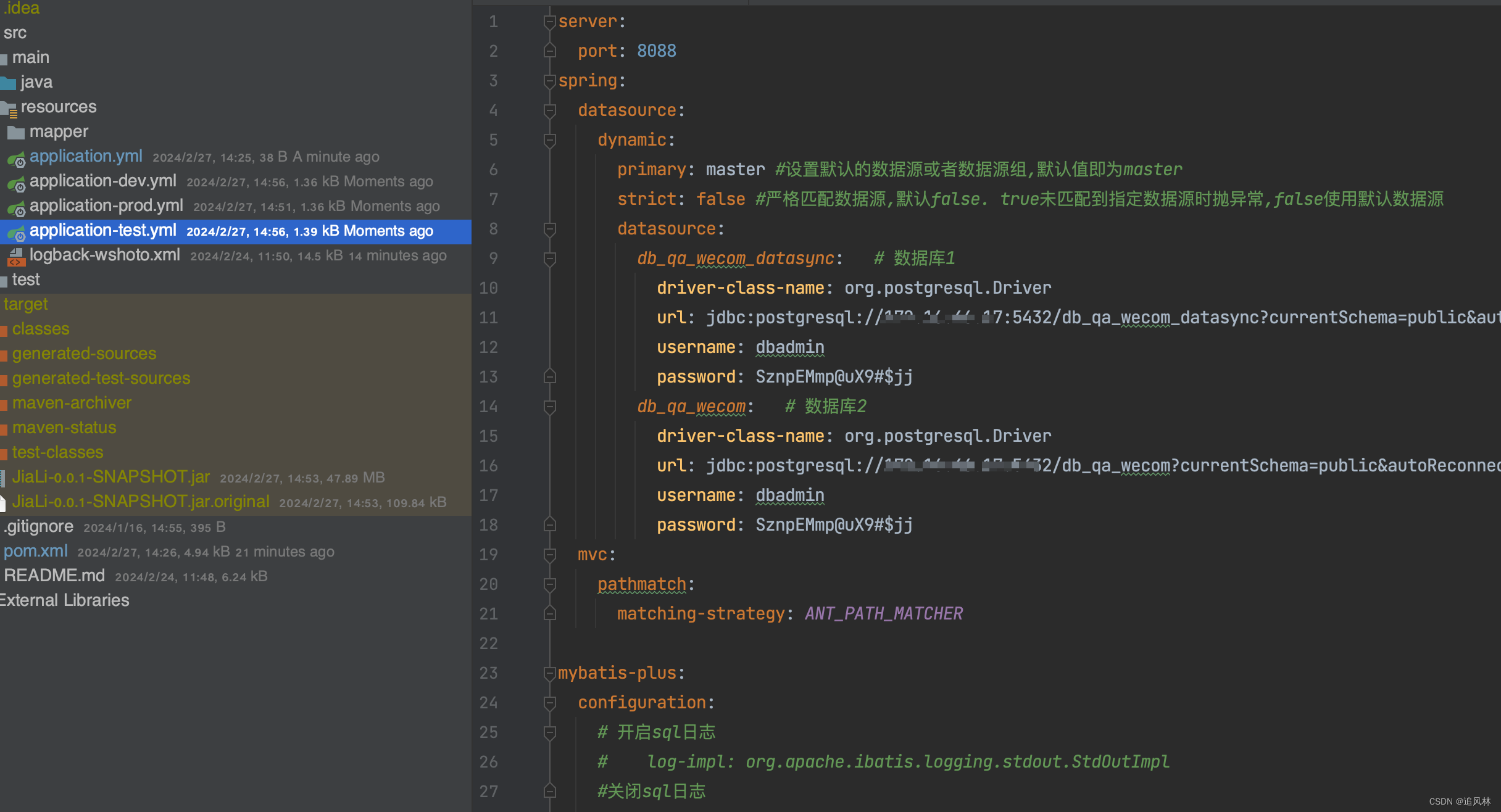The width and height of the screenshot is (1501, 812).
Task: Select the target folder
Action: pos(25,304)
